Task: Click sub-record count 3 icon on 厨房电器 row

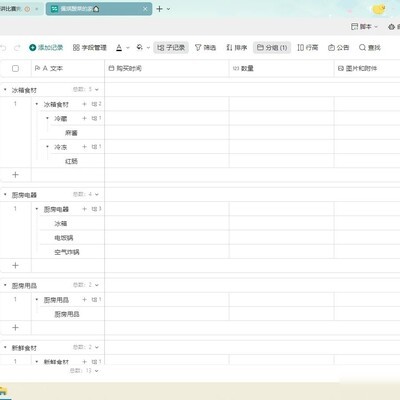Action: pos(96,209)
